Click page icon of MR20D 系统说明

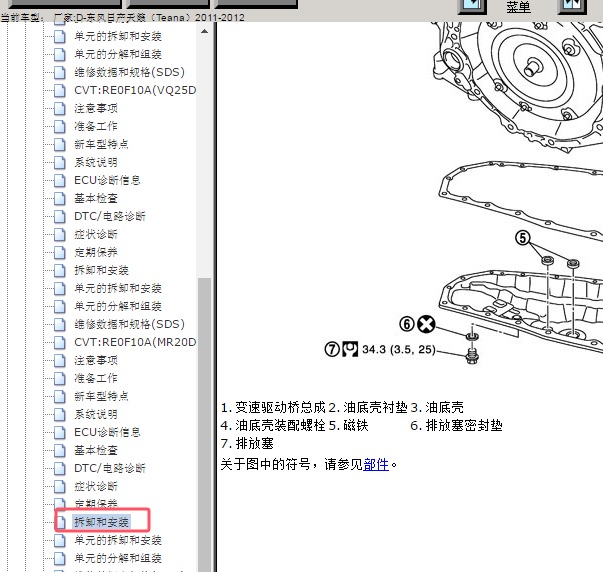point(60,414)
